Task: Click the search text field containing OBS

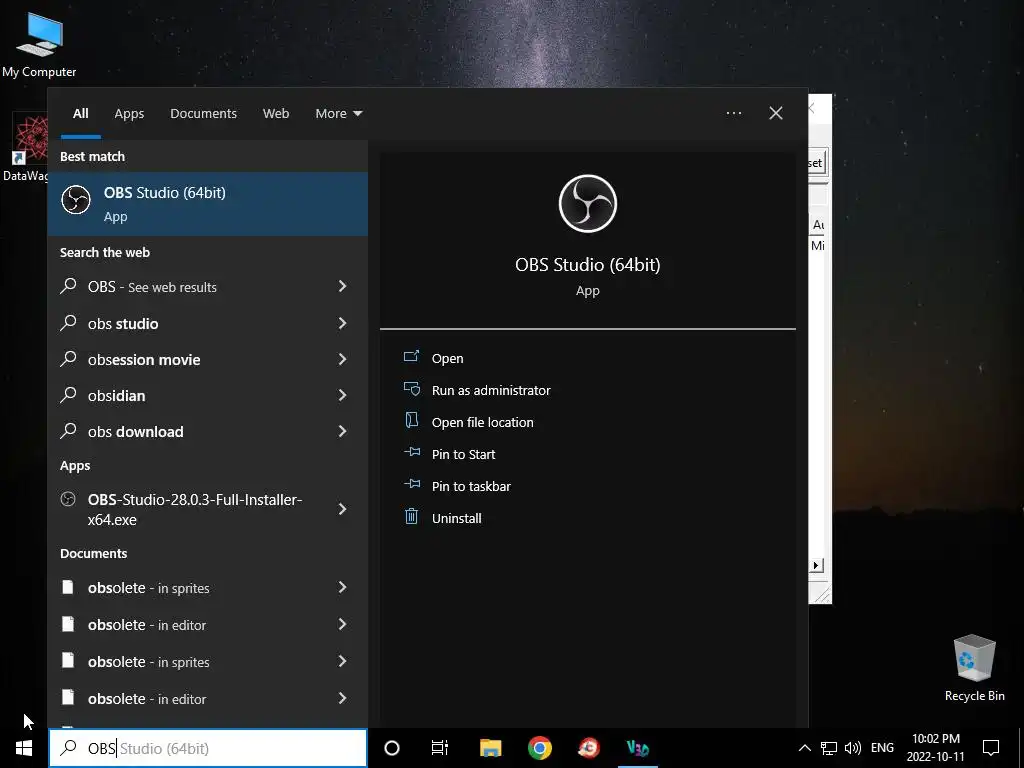Action: (x=208, y=748)
